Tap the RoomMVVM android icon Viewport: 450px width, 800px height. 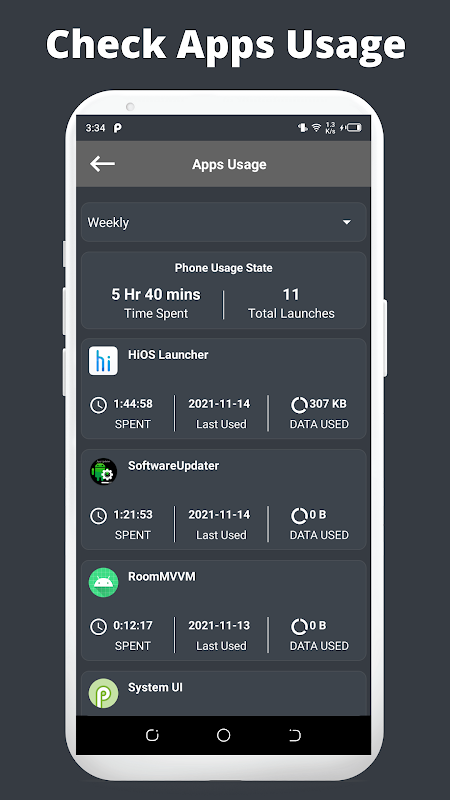103,582
